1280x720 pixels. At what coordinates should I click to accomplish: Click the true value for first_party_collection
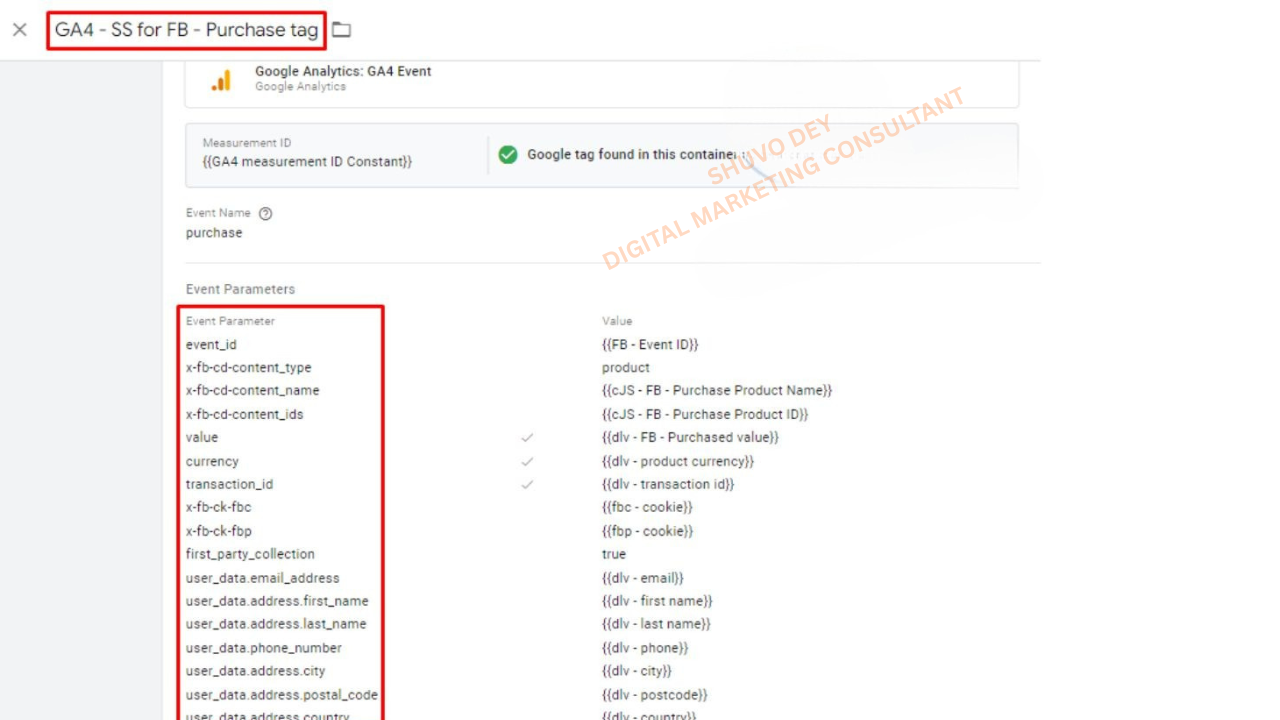[614, 554]
